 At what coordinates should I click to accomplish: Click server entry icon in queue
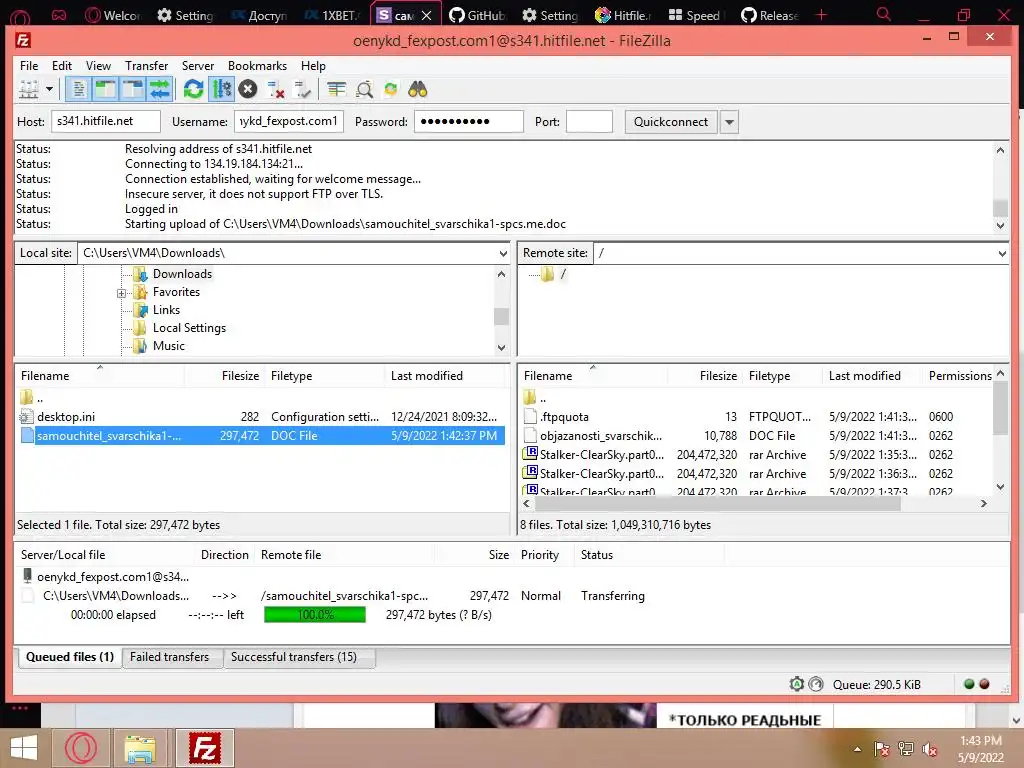tap(27, 576)
